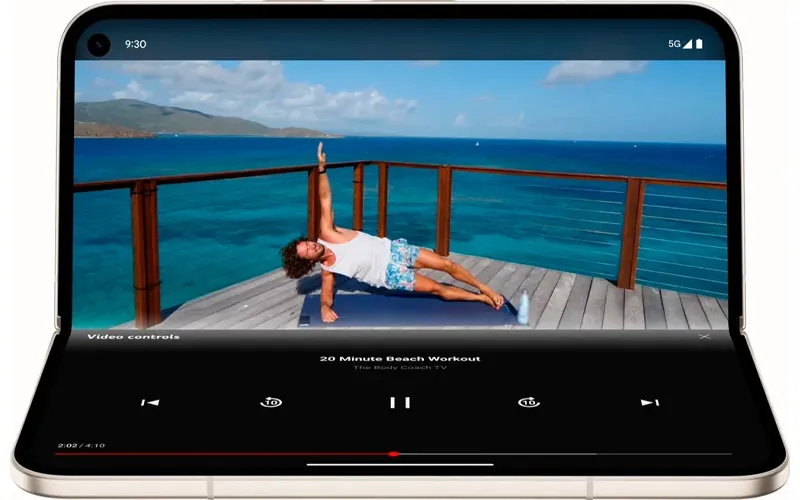Rewind the video 10 seconds
Image resolution: width=800 pixels, height=500 pixels.
pyautogui.click(x=271, y=402)
